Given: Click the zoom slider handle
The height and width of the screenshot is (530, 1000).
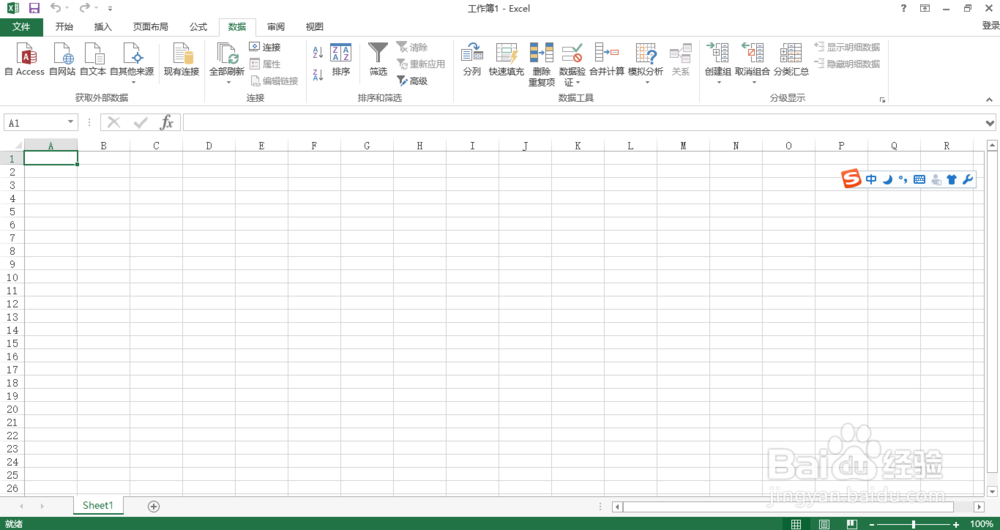Looking at the screenshot, I should (x=914, y=524).
